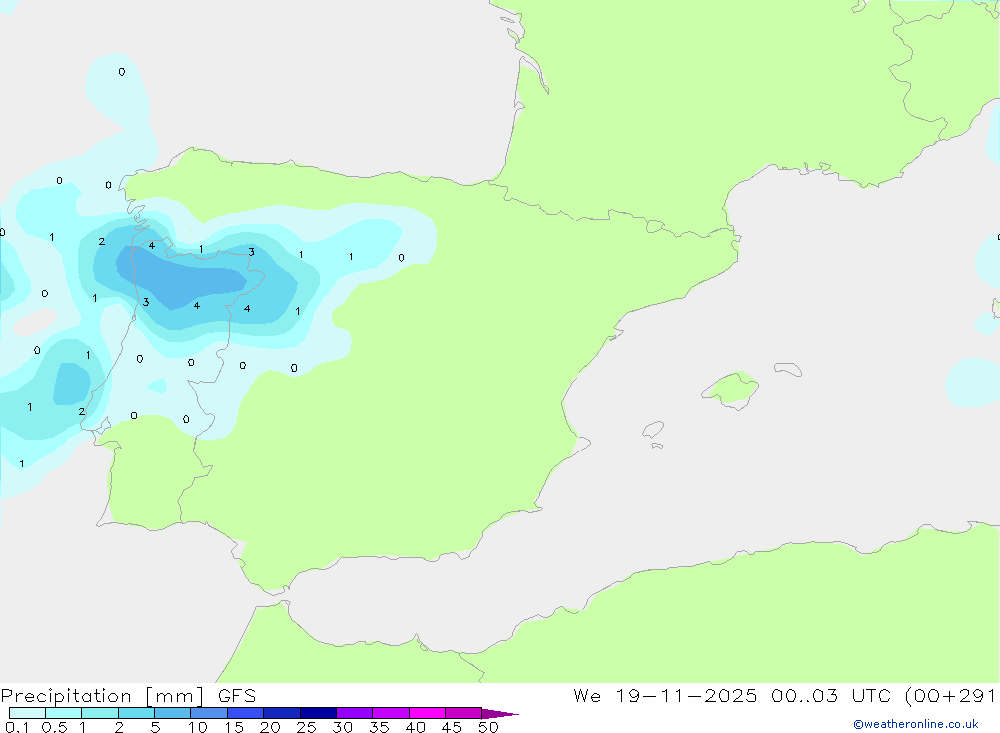The image size is (1000, 733).
Task: Click the legend label '0.5'
Action: point(54,727)
